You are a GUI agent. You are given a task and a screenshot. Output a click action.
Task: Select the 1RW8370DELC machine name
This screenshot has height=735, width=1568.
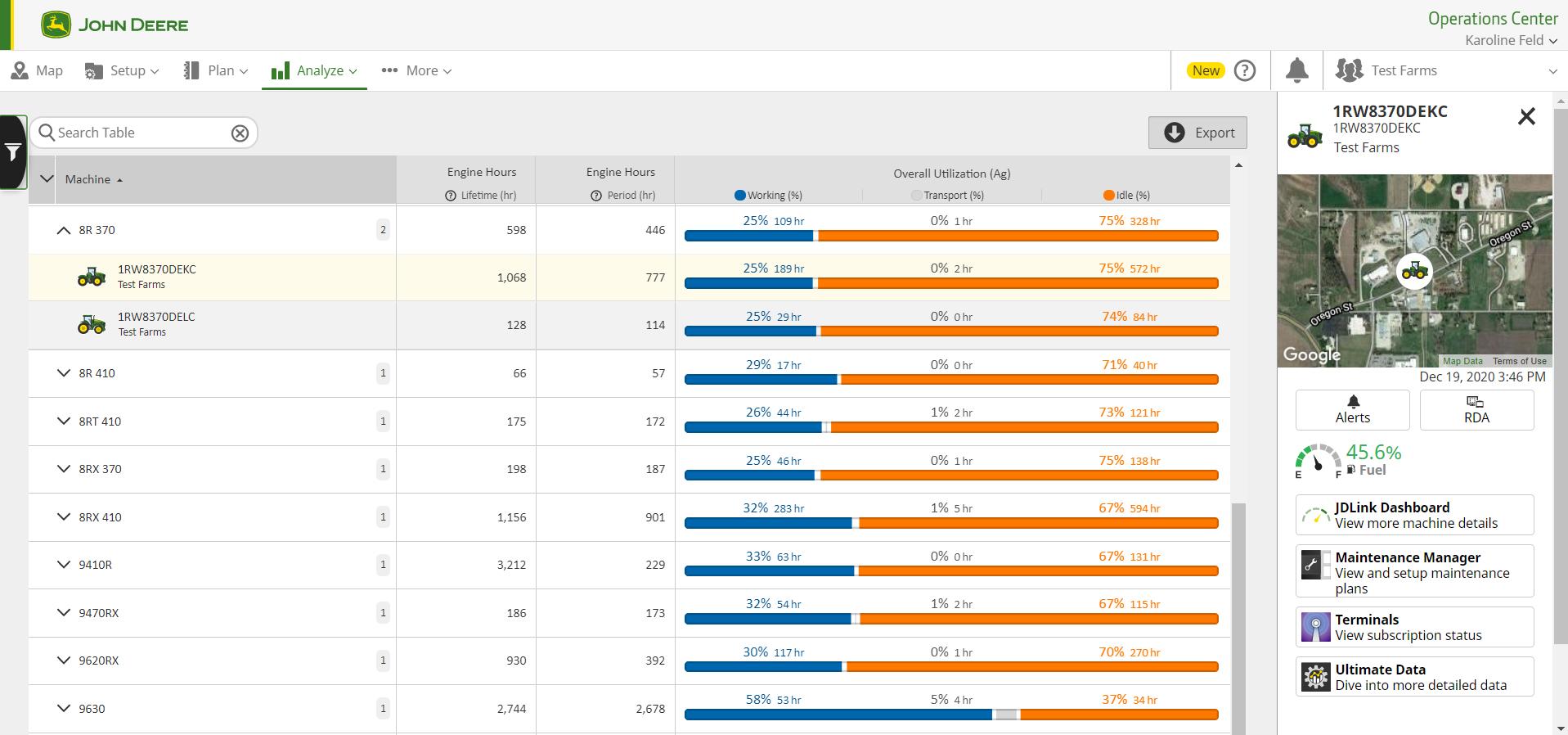156,317
